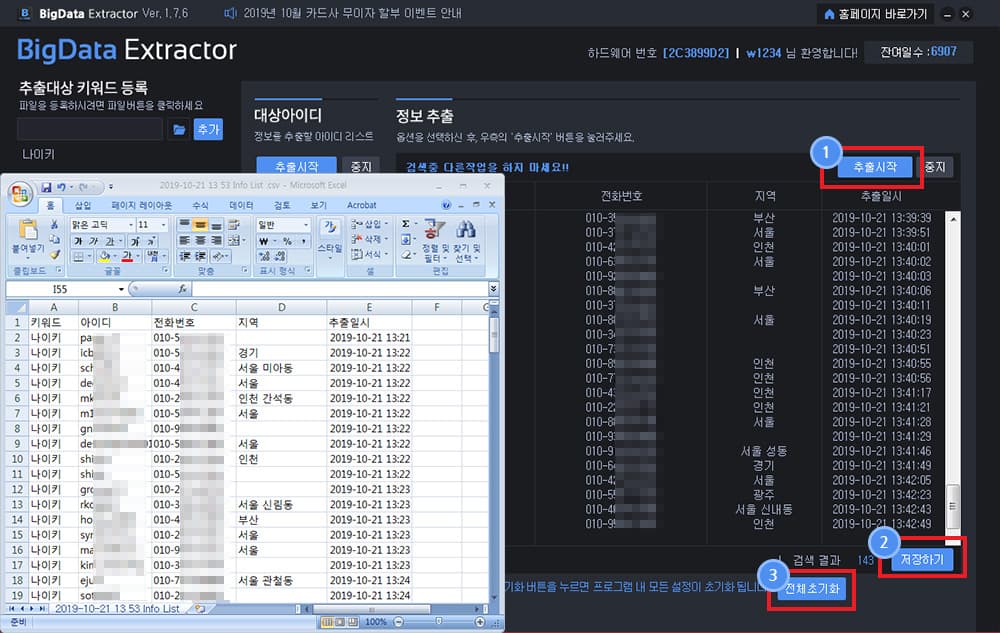Switch to 페이지 레이아웃 ribbon tab
Image resolution: width=1000 pixels, height=633 pixels.
(142, 205)
